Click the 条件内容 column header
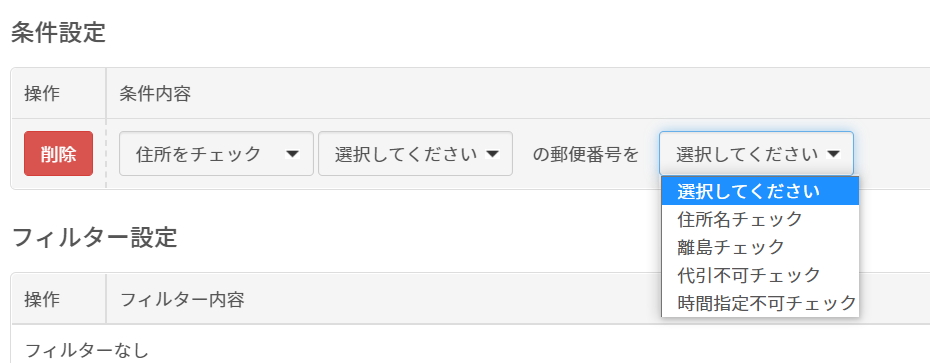Screen dimensions: 930x363 pyautogui.click(x=155, y=94)
